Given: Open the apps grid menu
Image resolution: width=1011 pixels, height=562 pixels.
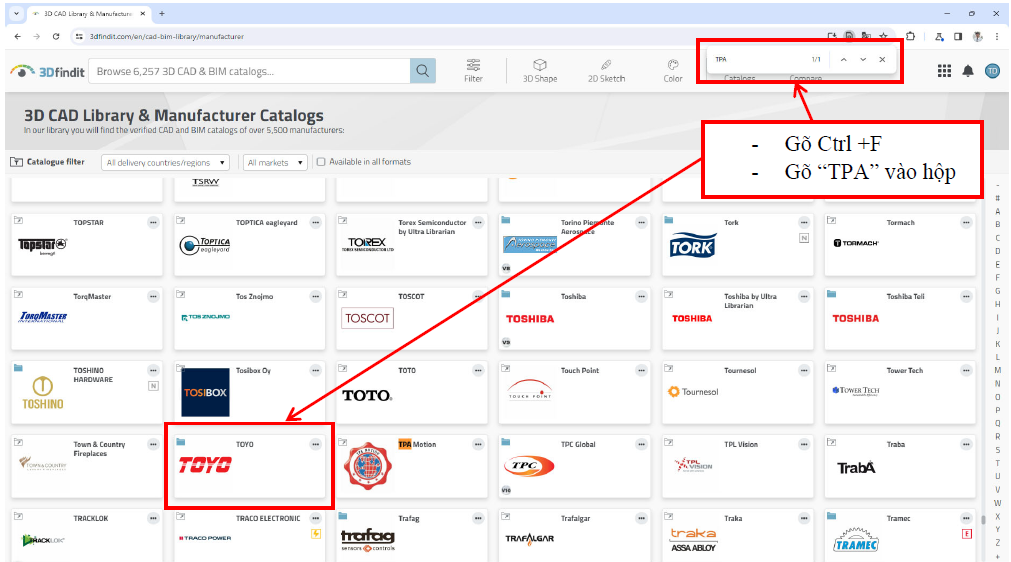Looking at the screenshot, I should pos(944,71).
